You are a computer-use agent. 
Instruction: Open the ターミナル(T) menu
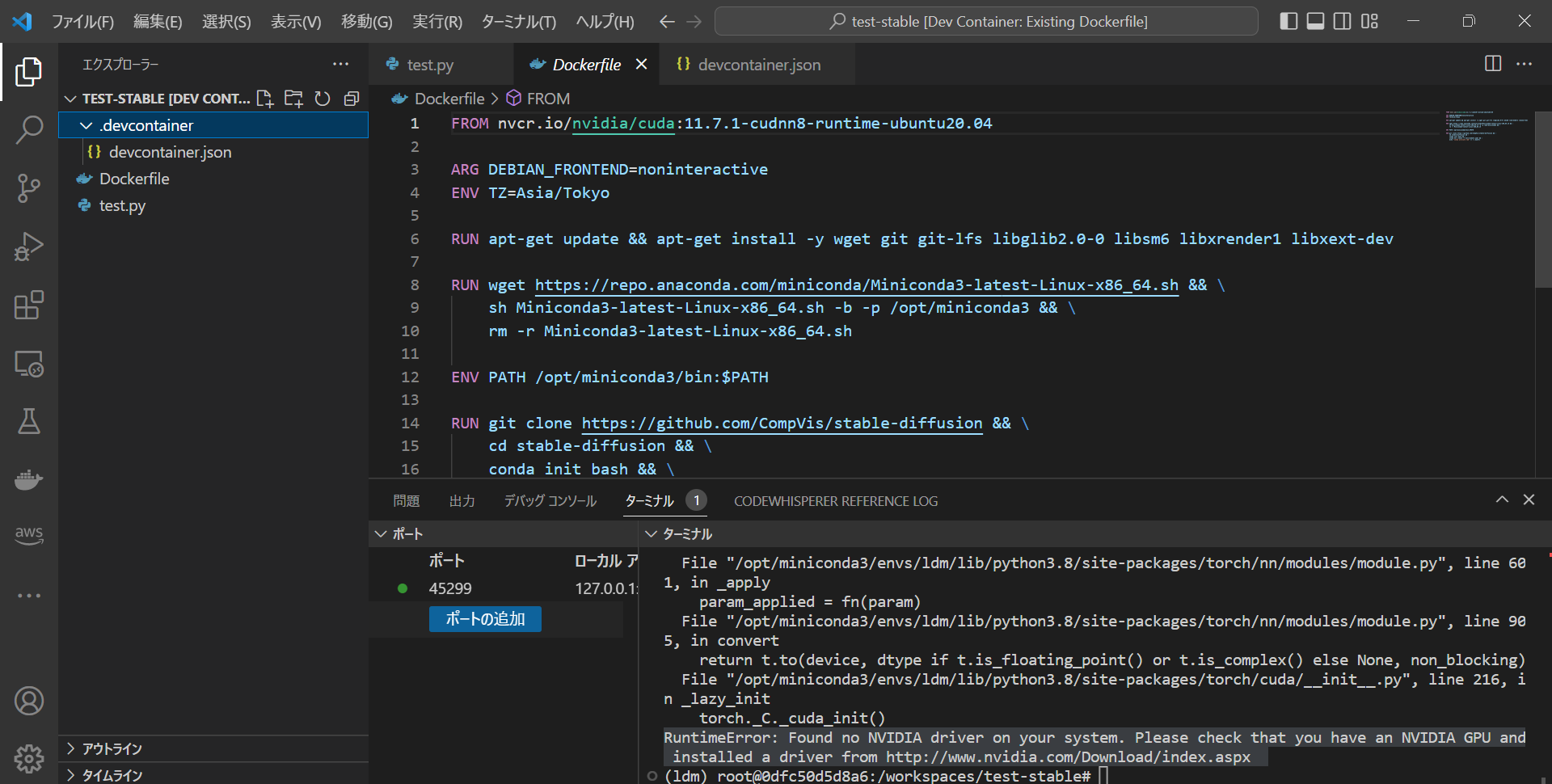[x=518, y=22]
